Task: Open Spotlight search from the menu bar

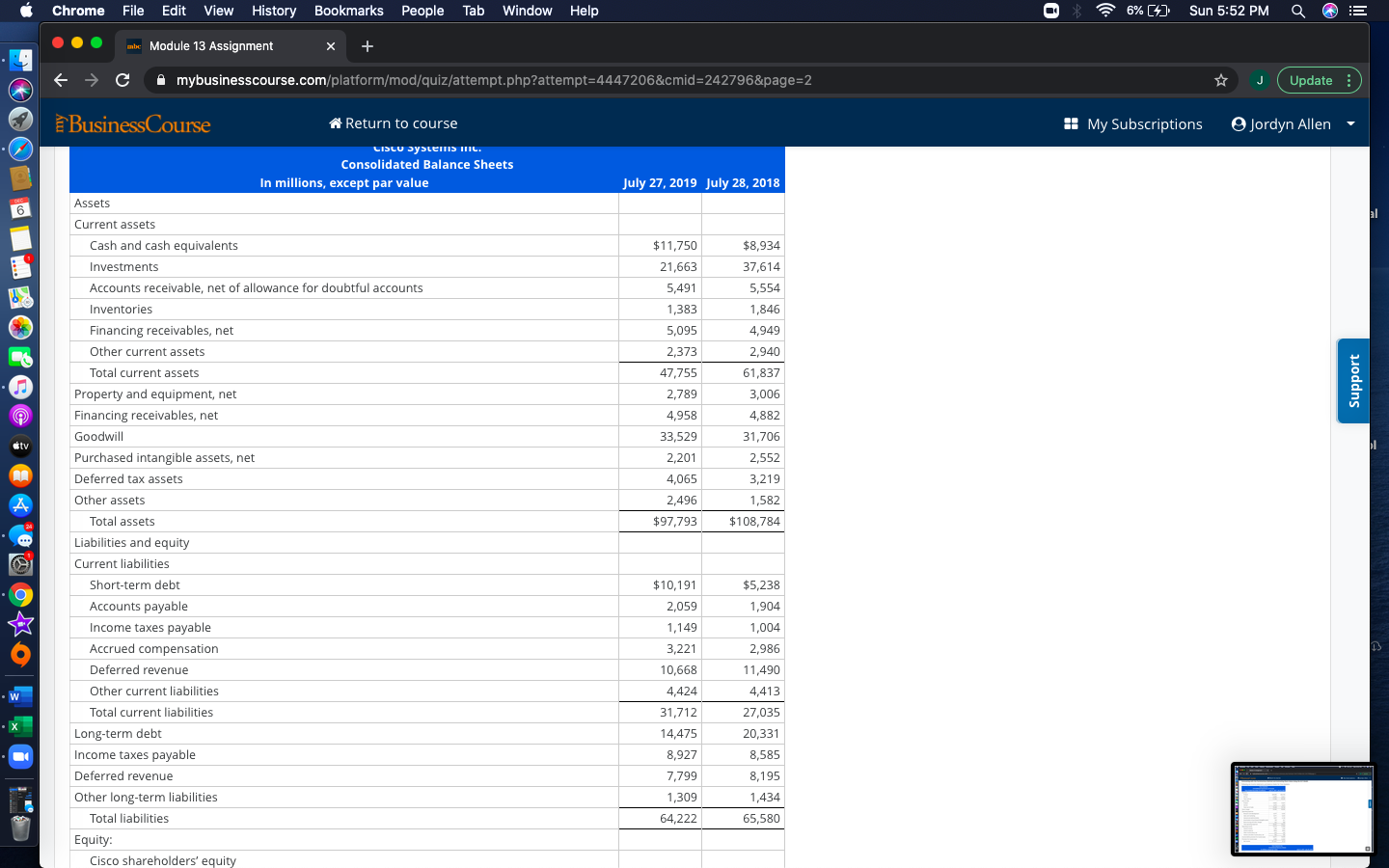Action: click(x=1298, y=11)
